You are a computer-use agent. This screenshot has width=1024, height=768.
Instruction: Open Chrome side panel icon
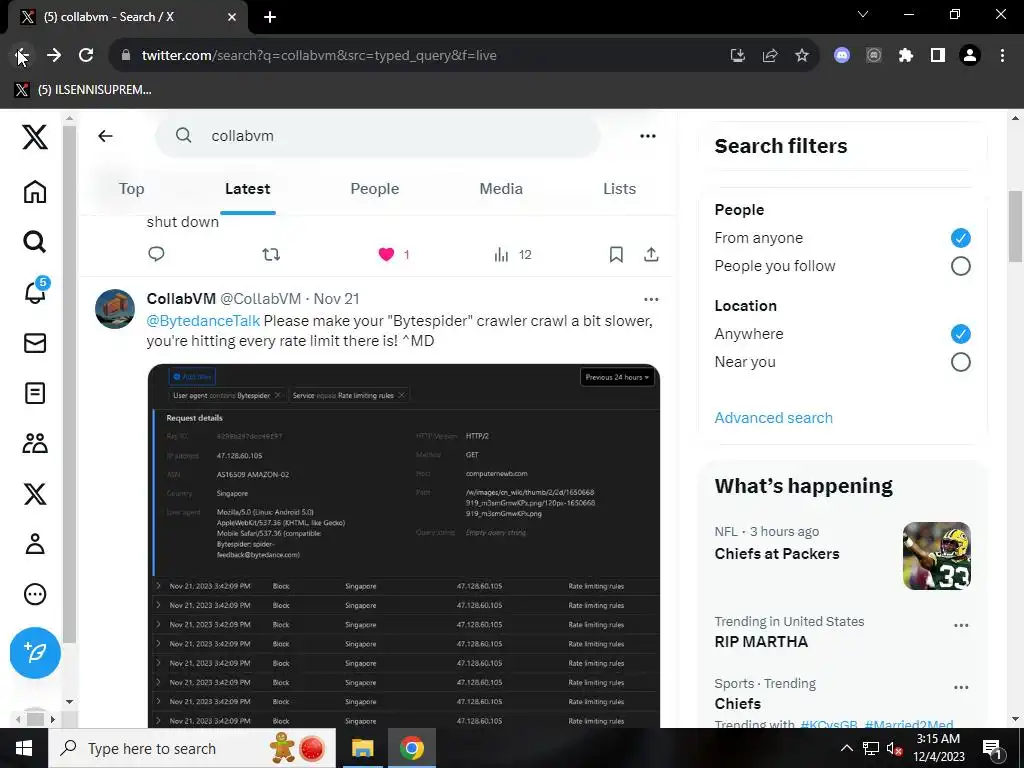click(938, 56)
